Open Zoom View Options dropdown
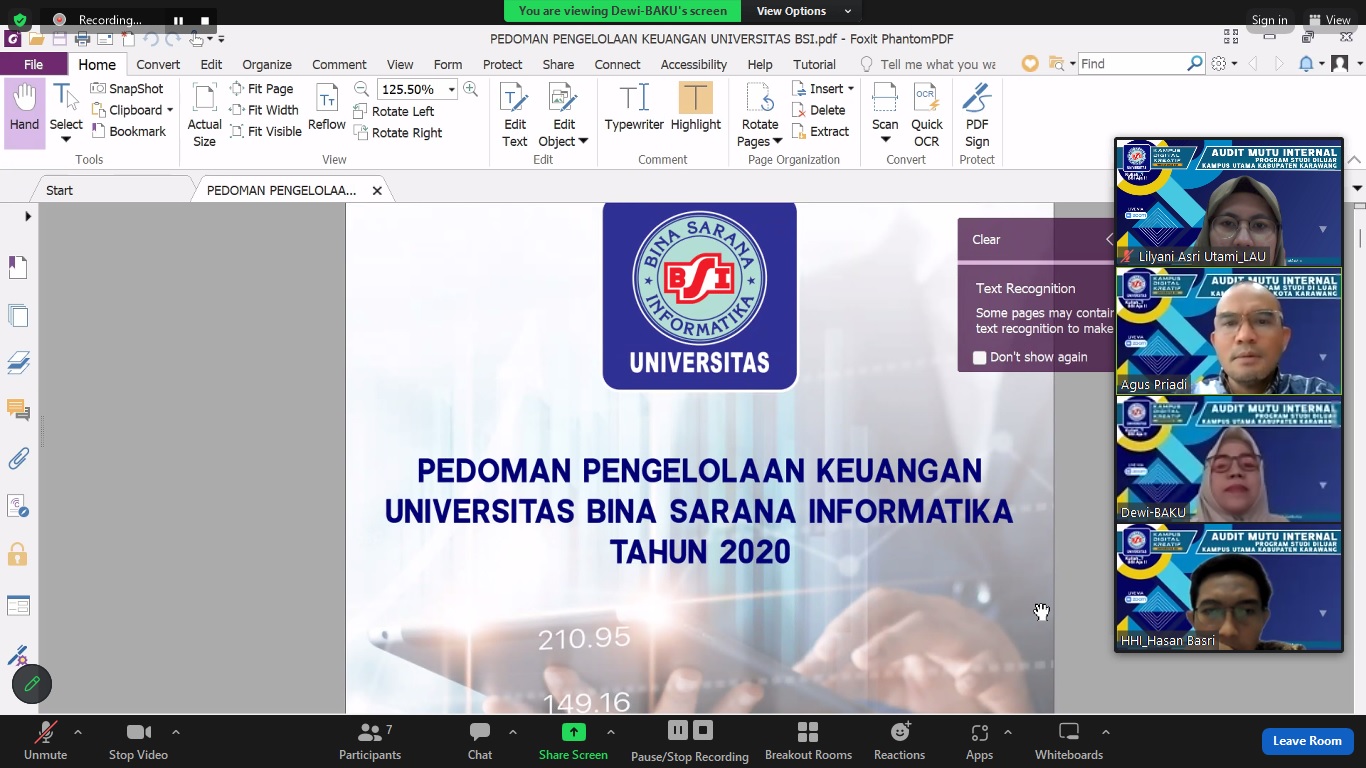 click(x=804, y=11)
